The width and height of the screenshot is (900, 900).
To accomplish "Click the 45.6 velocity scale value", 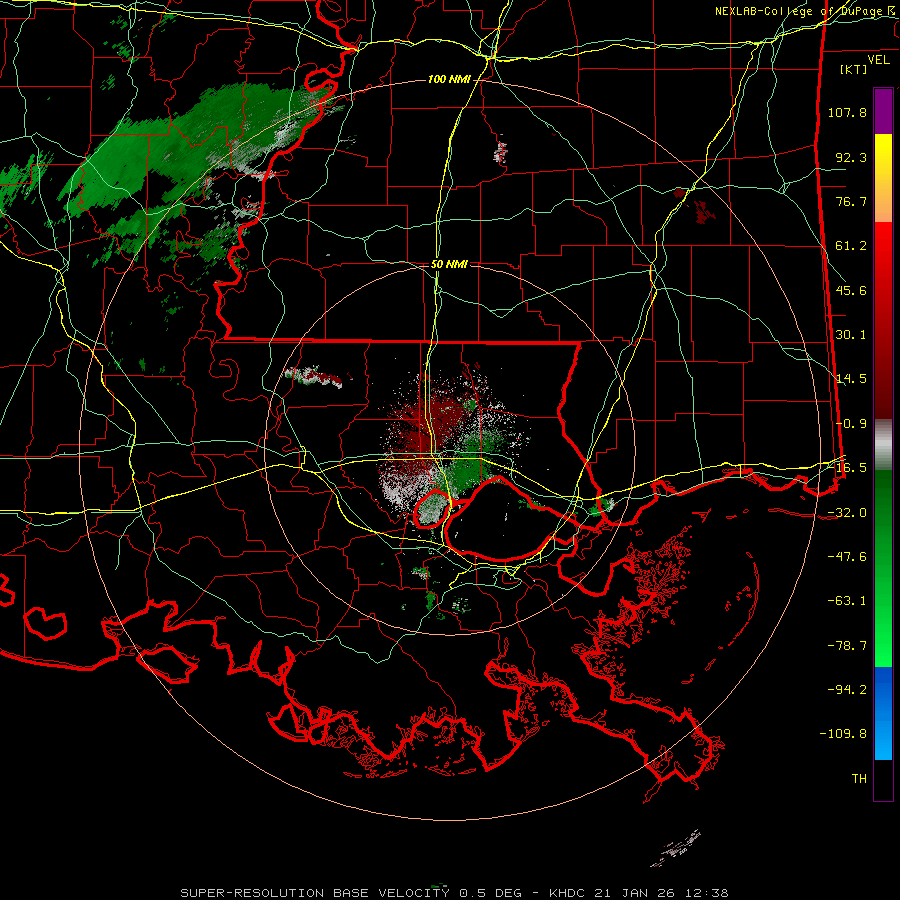I will [x=851, y=290].
